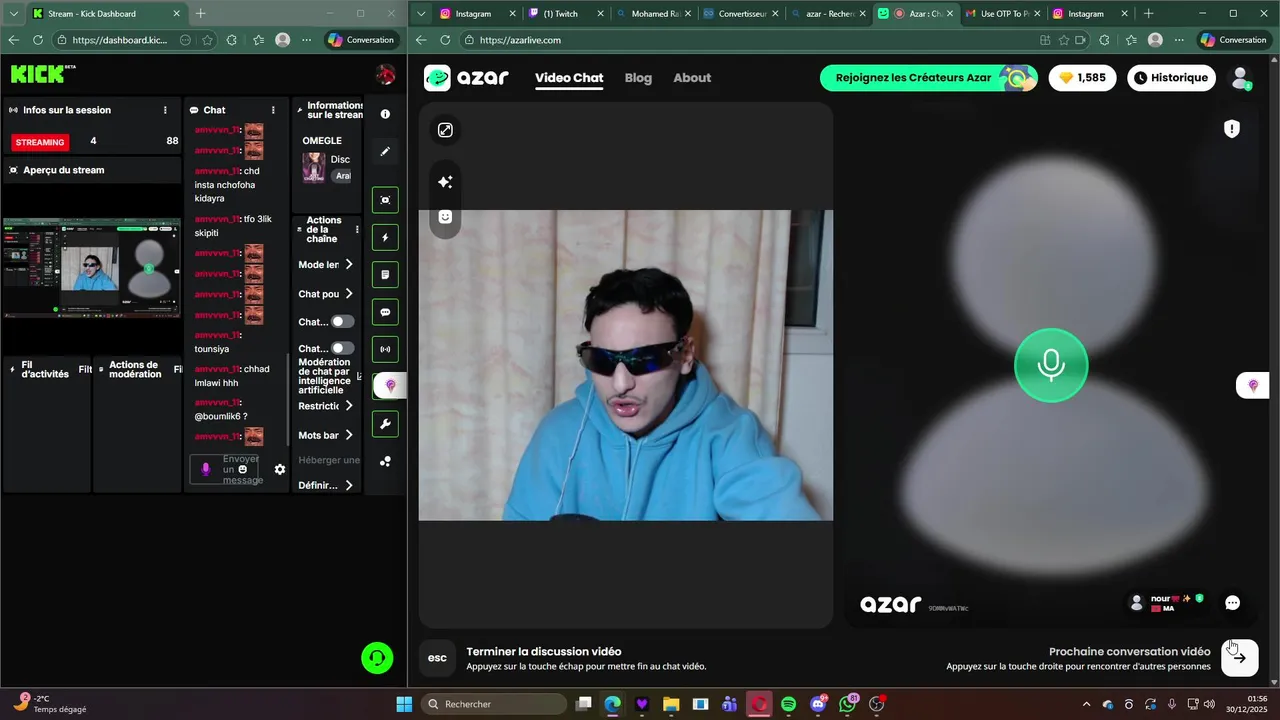
Task: Open the Azar emoji smiley icon
Action: (445, 217)
